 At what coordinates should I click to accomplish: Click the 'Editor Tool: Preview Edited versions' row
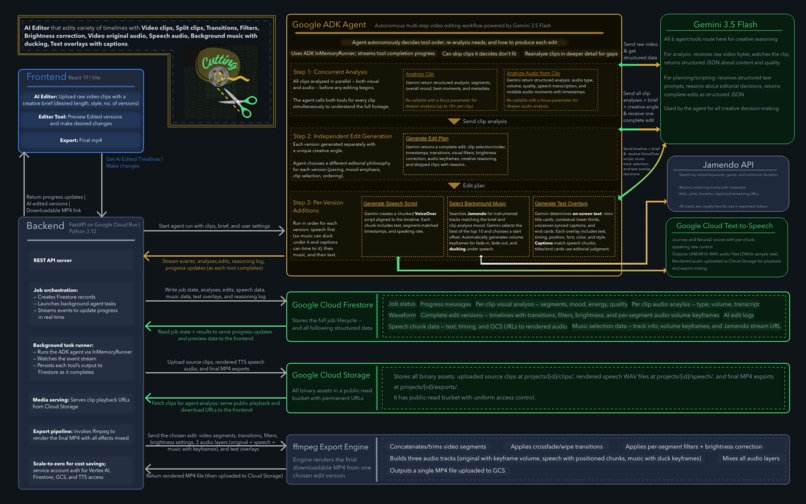coord(81,120)
